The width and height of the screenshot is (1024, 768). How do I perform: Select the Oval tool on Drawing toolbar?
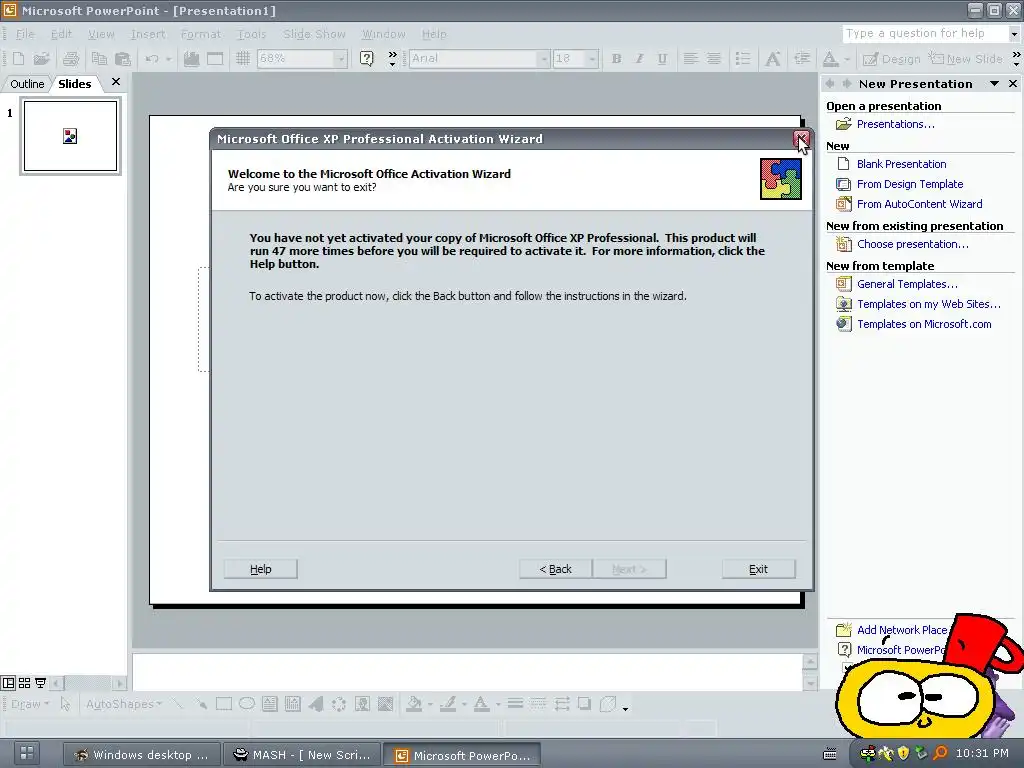tap(247, 704)
